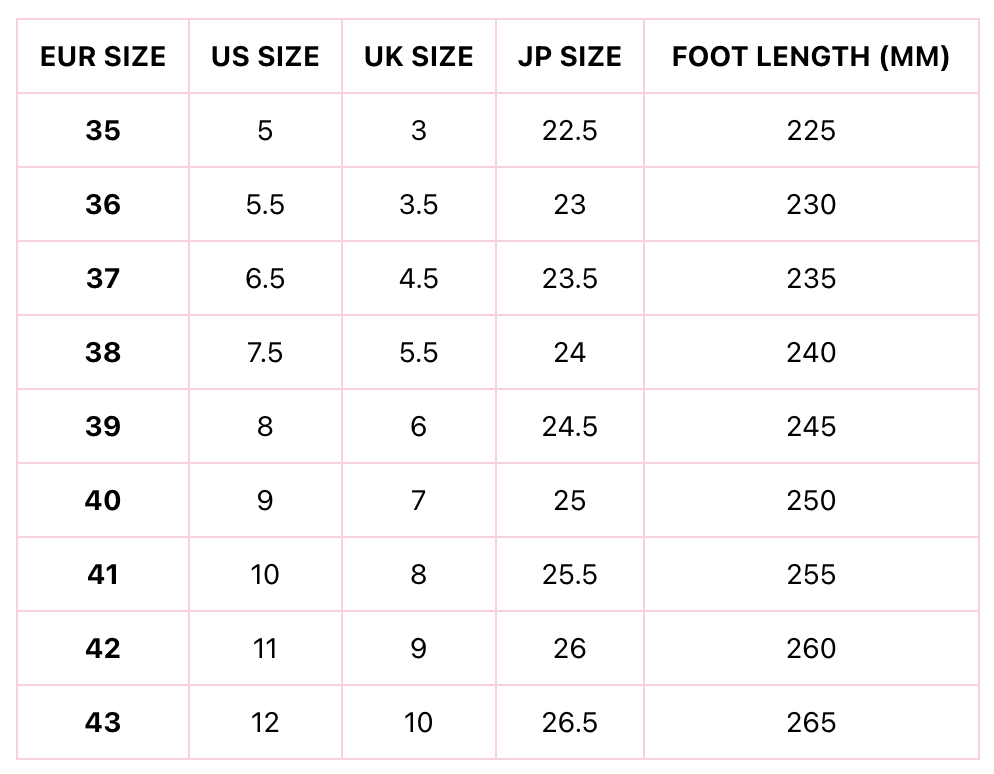Select UK size 4.5 cell
The height and width of the screenshot is (774, 994).
coord(418,279)
